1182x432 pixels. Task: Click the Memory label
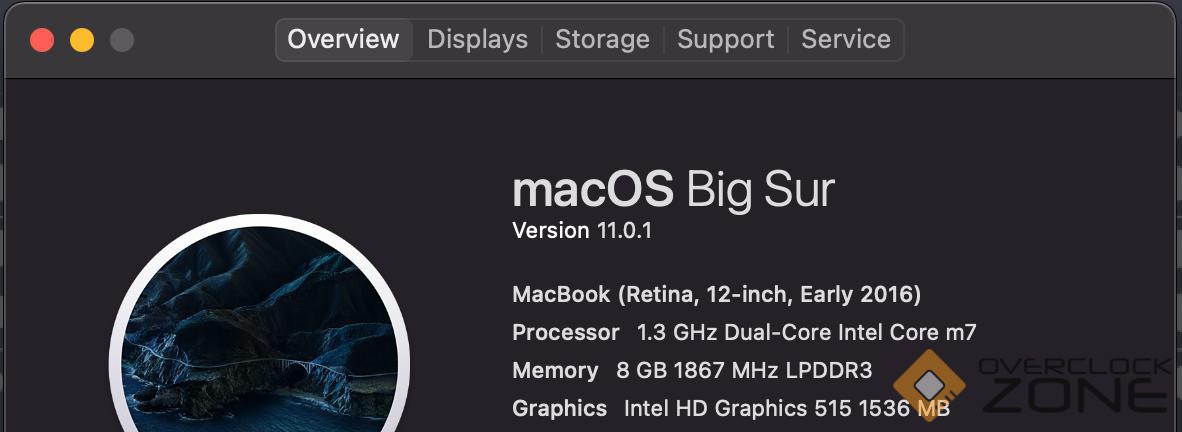[x=555, y=371]
